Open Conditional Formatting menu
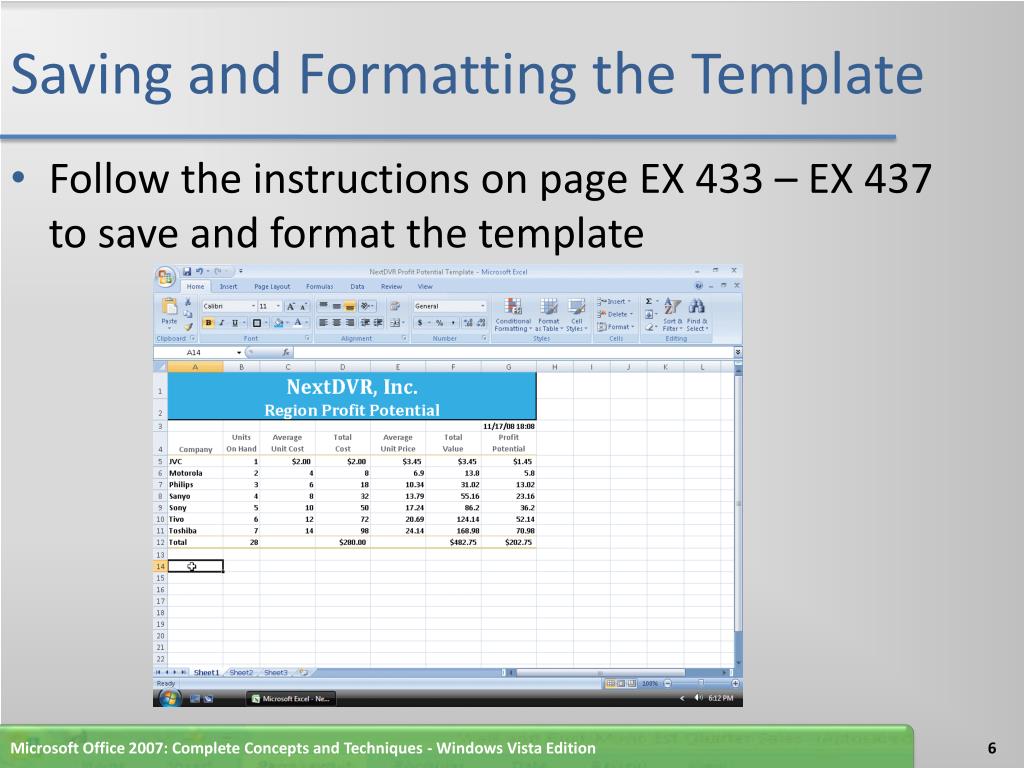 tap(513, 315)
